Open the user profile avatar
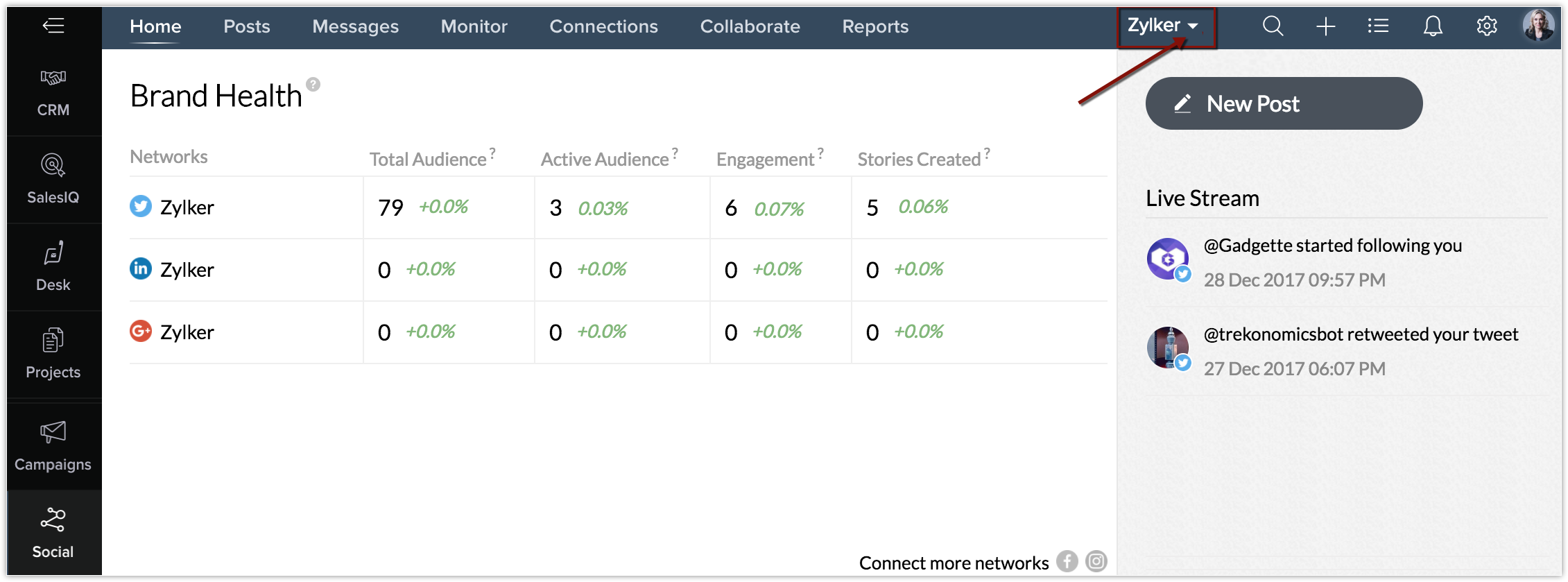Viewport: 1568px width, 582px height. click(1537, 26)
